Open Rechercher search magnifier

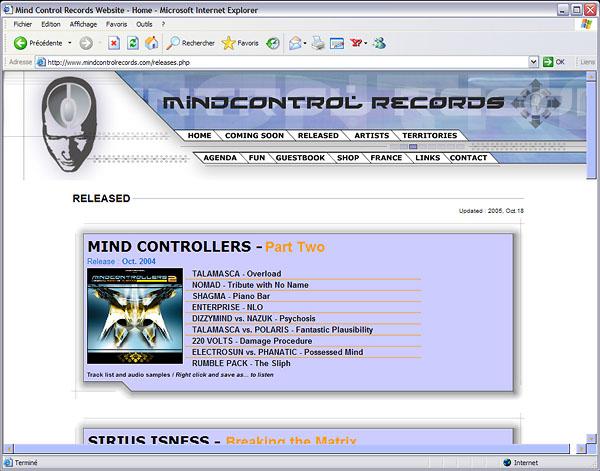tap(173, 43)
